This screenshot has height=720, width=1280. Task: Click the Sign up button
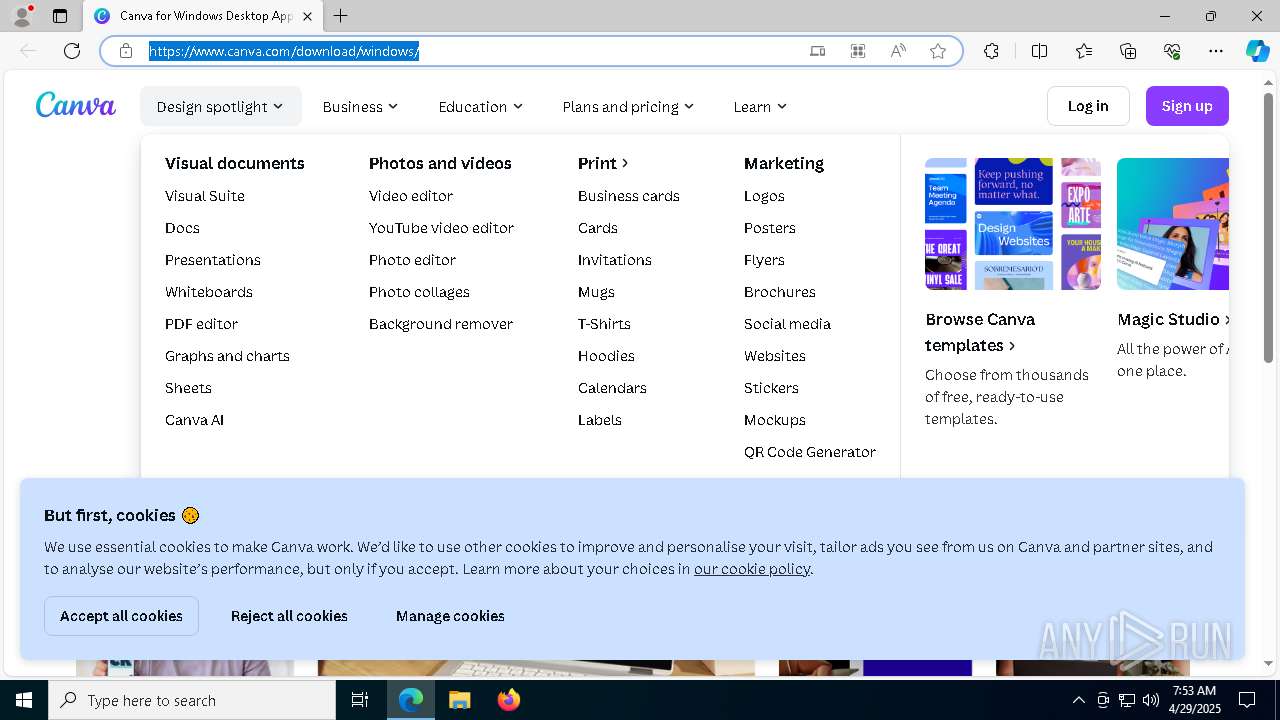[1187, 106]
